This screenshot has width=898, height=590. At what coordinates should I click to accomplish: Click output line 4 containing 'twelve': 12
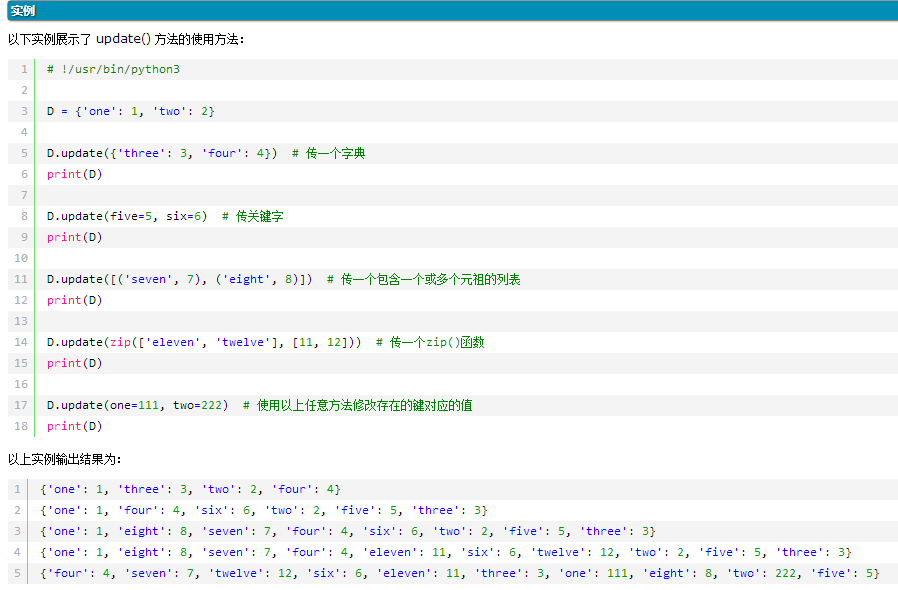[x=446, y=552]
